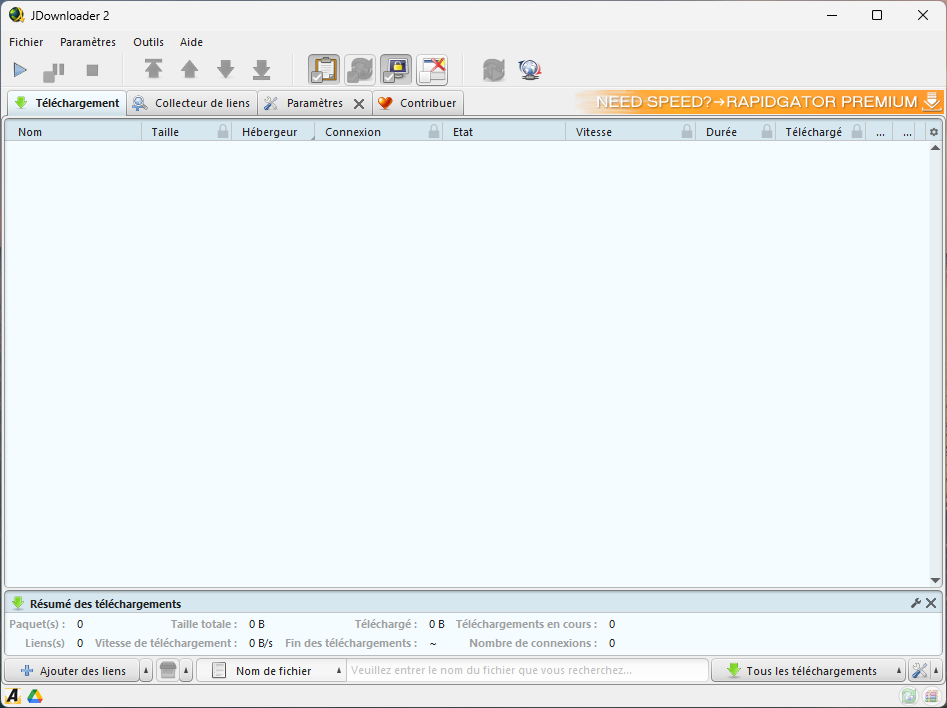Click the Rapidgator Premium banner
Viewport: 947px width, 708px height.
759,101
